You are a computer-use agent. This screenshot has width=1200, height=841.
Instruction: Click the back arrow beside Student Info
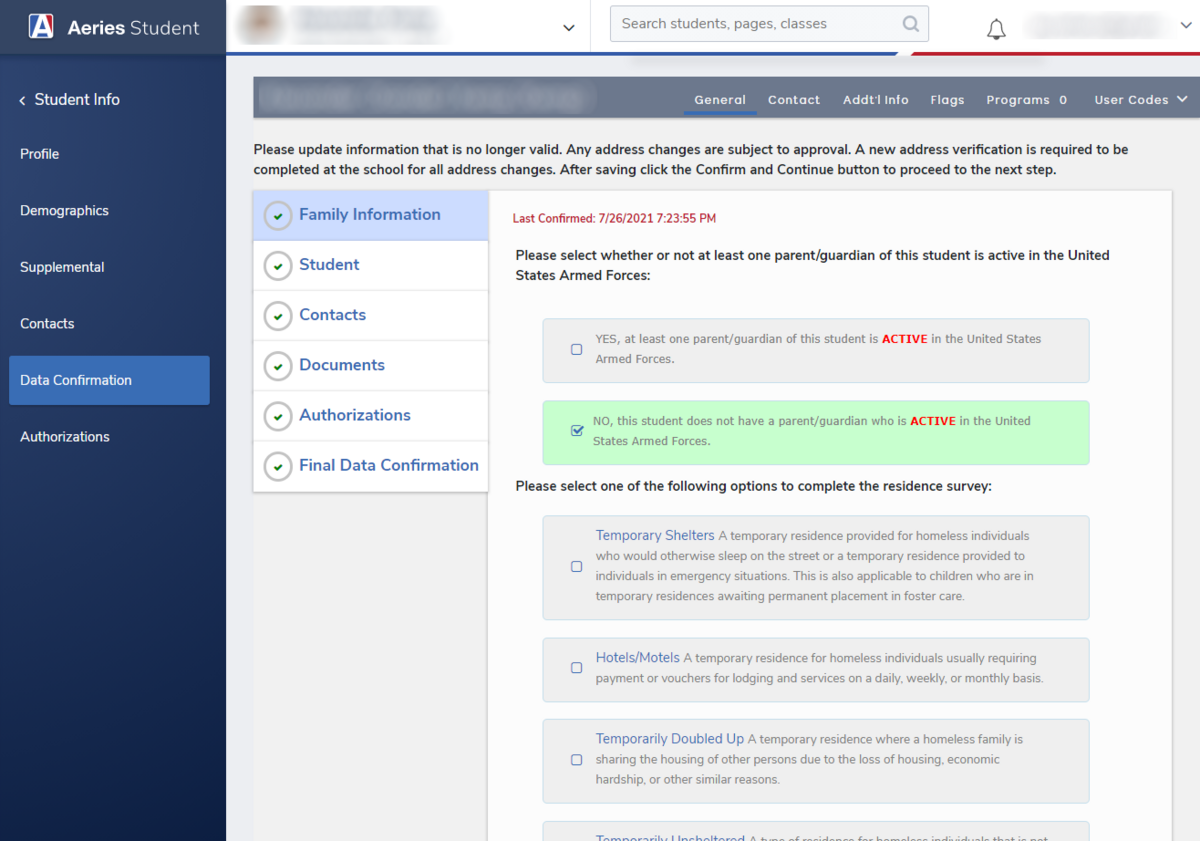pyautogui.click(x=22, y=100)
